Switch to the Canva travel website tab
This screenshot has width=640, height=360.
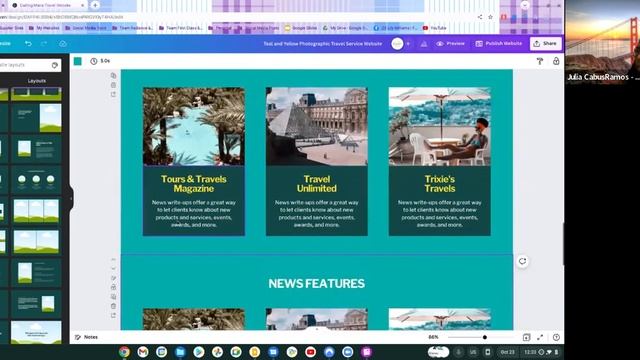(47, 5)
